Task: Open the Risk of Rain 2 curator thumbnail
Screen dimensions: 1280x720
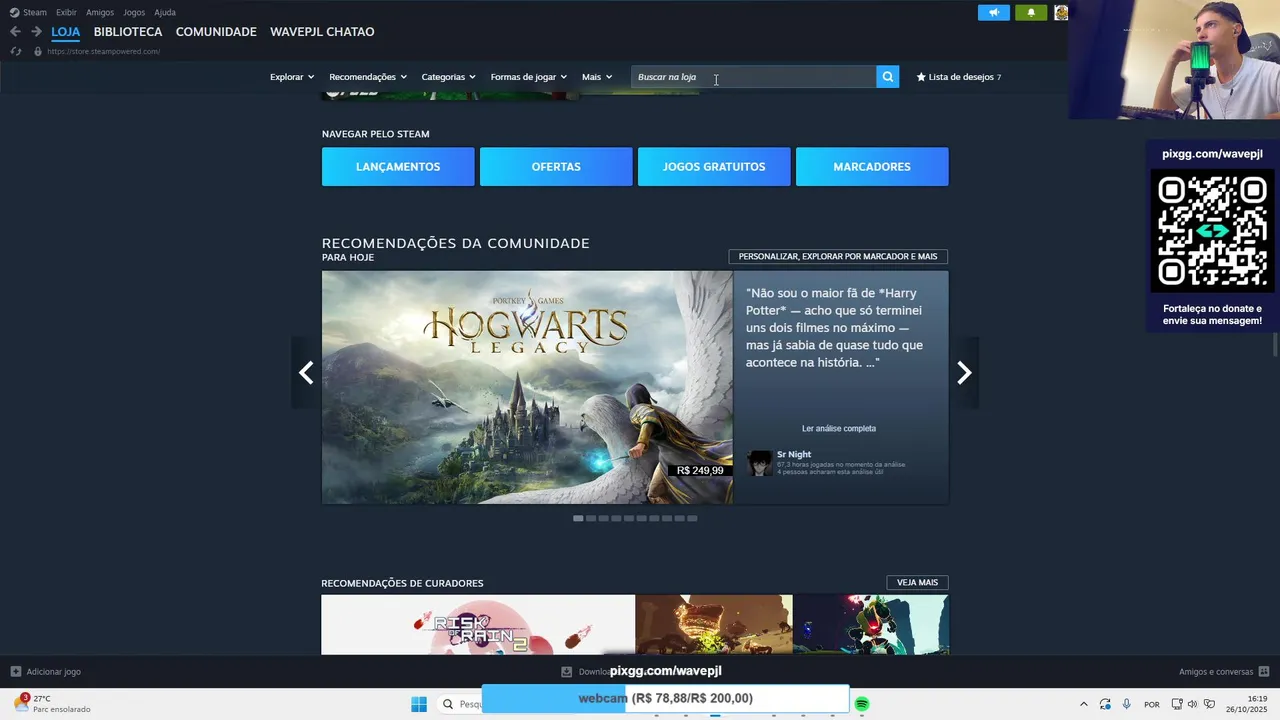Action: coord(478,625)
